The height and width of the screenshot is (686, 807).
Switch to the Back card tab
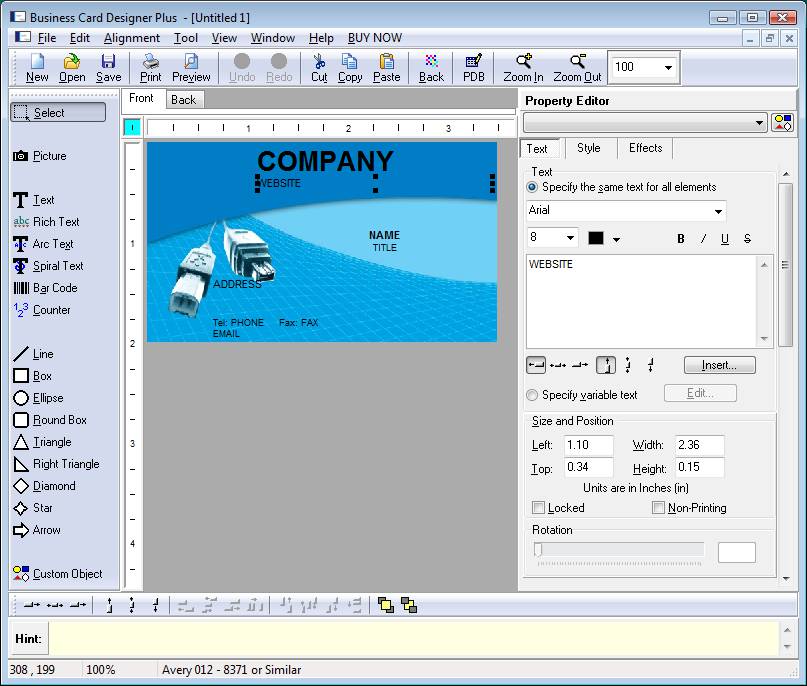[184, 99]
